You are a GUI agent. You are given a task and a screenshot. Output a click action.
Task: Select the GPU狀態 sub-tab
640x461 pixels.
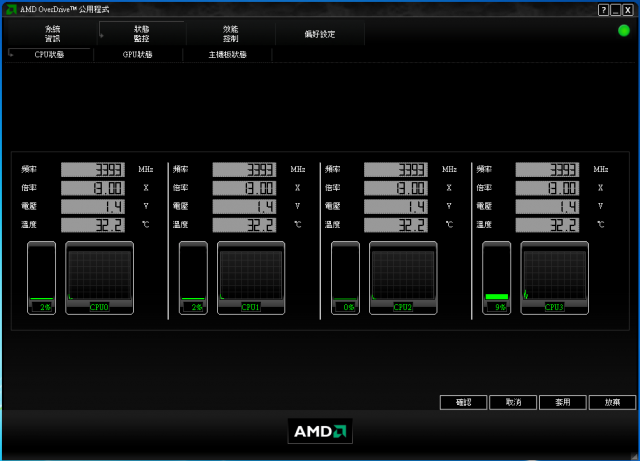tap(138, 54)
